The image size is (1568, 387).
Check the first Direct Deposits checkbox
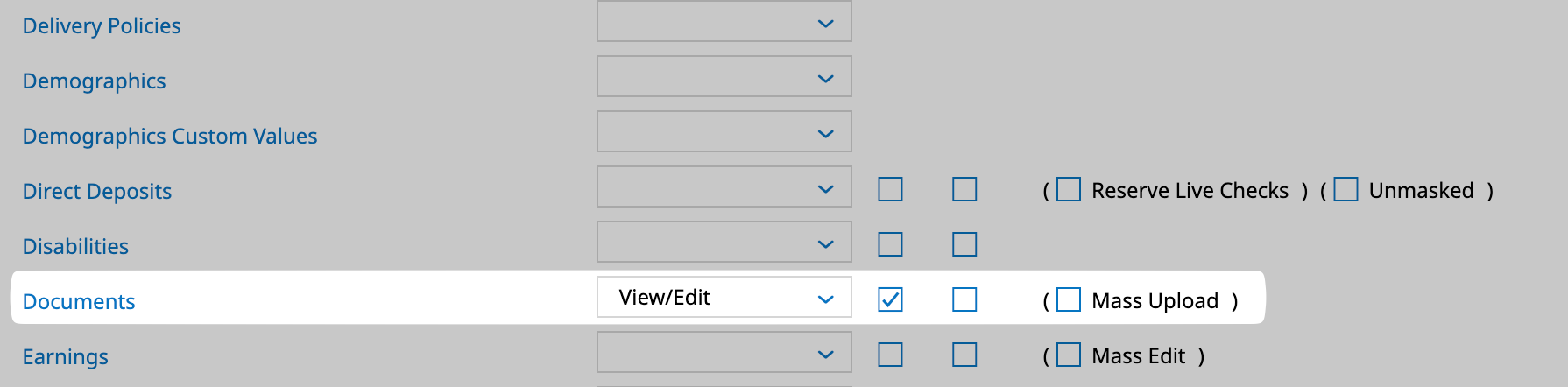click(x=890, y=189)
